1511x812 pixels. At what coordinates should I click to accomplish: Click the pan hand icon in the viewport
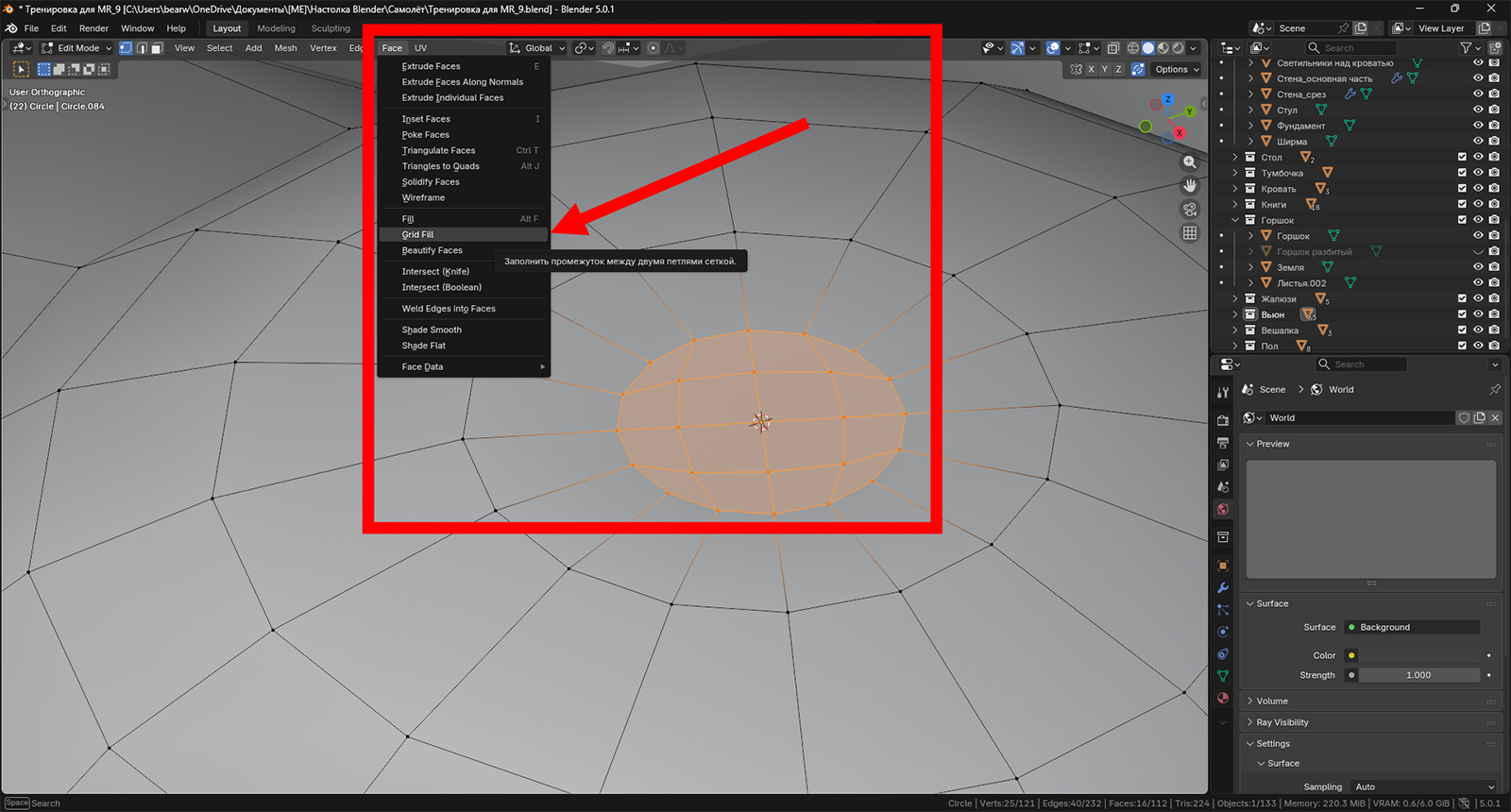coord(1190,186)
